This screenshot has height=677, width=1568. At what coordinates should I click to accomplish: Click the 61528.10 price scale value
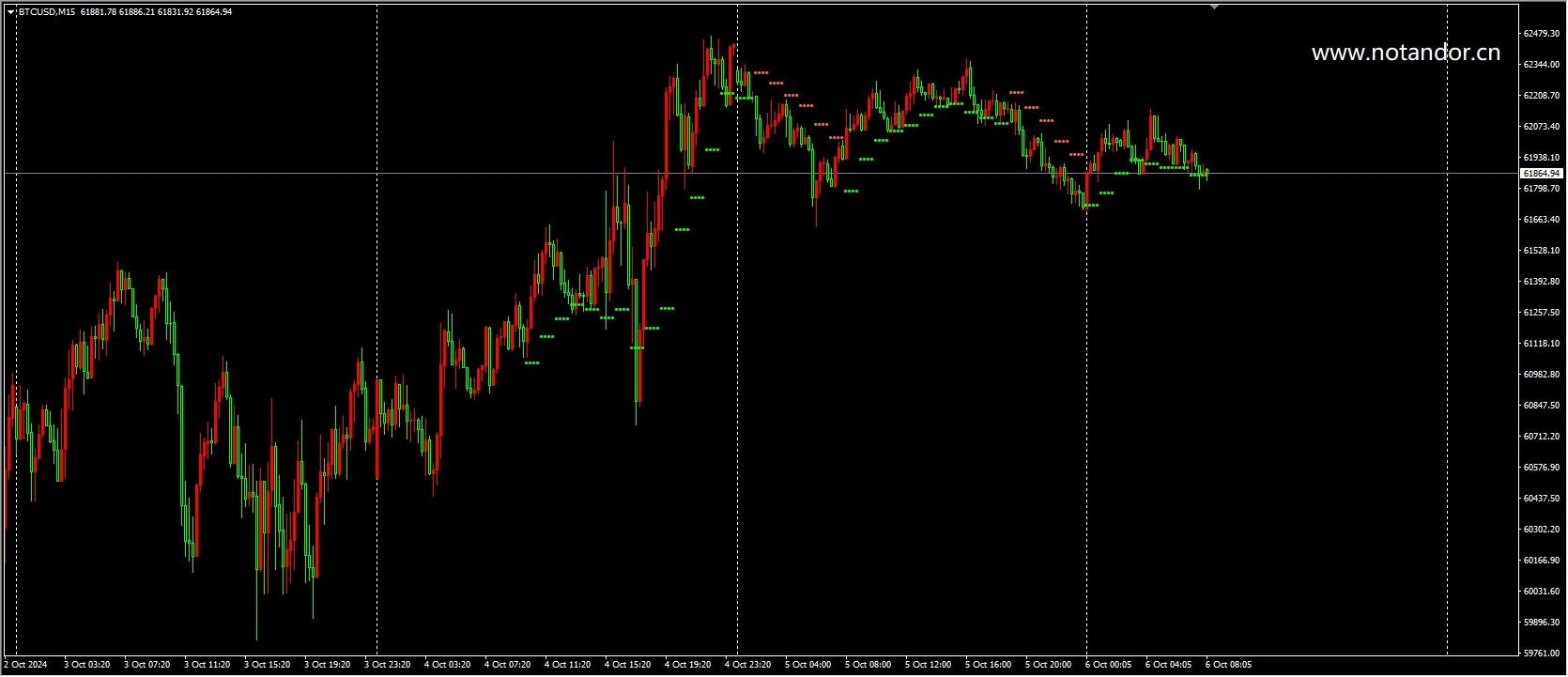pos(1541,251)
